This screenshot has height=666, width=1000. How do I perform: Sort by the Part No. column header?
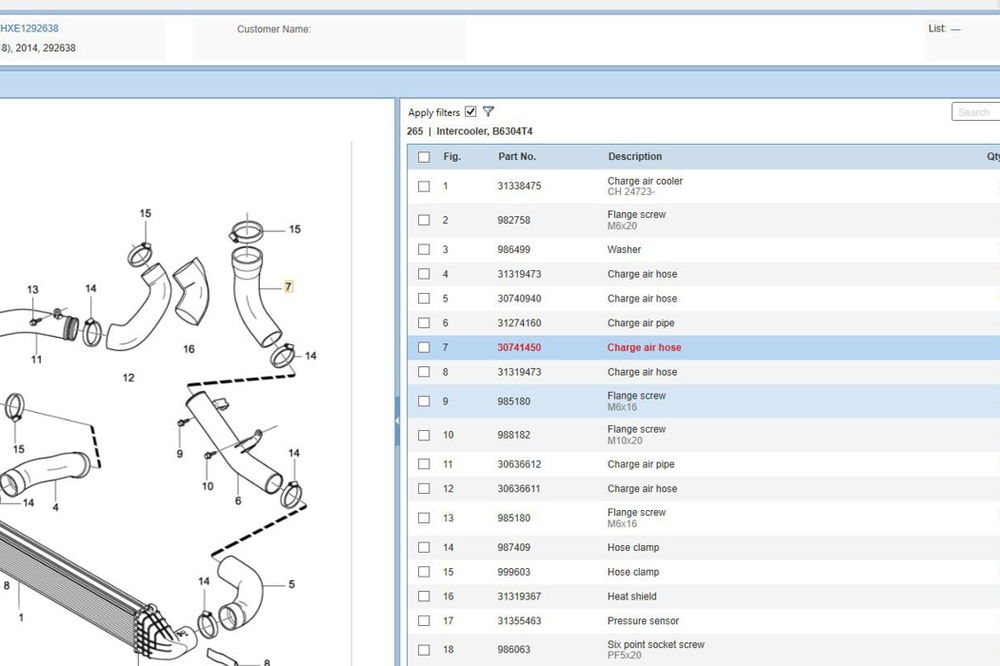click(517, 156)
